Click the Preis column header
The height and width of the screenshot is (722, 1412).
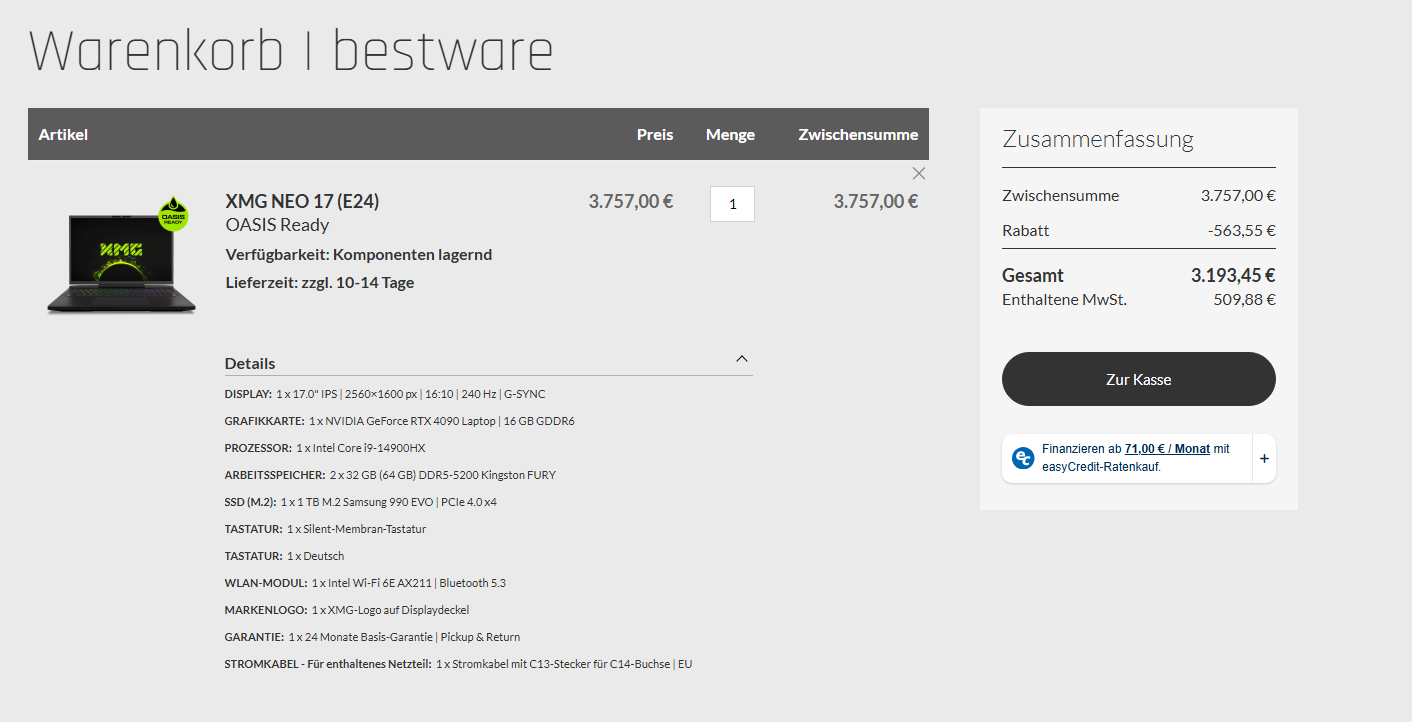pyautogui.click(x=655, y=134)
